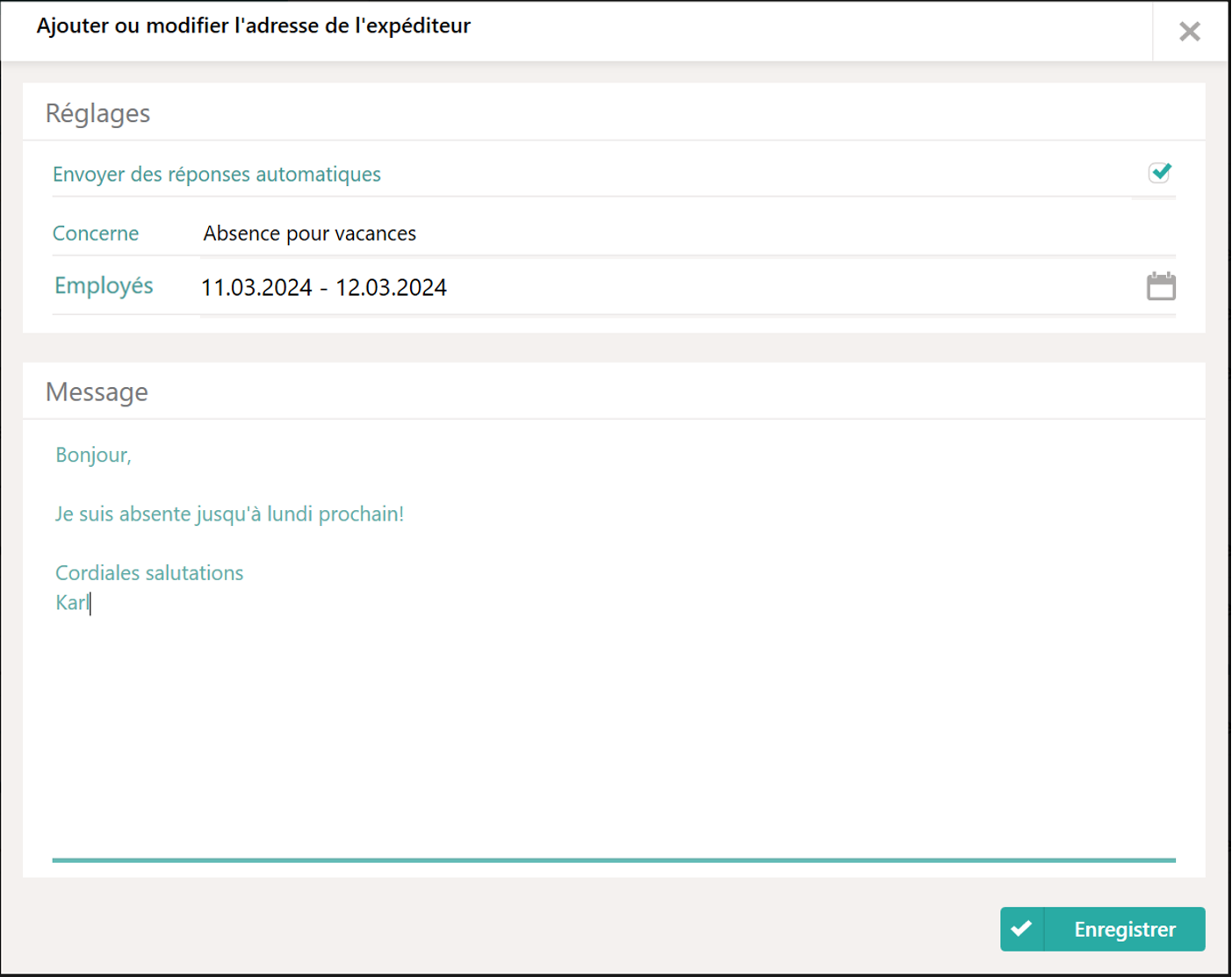Click the 'Employés' field label
This screenshot has width=1232, height=977.
pos(104,286)
